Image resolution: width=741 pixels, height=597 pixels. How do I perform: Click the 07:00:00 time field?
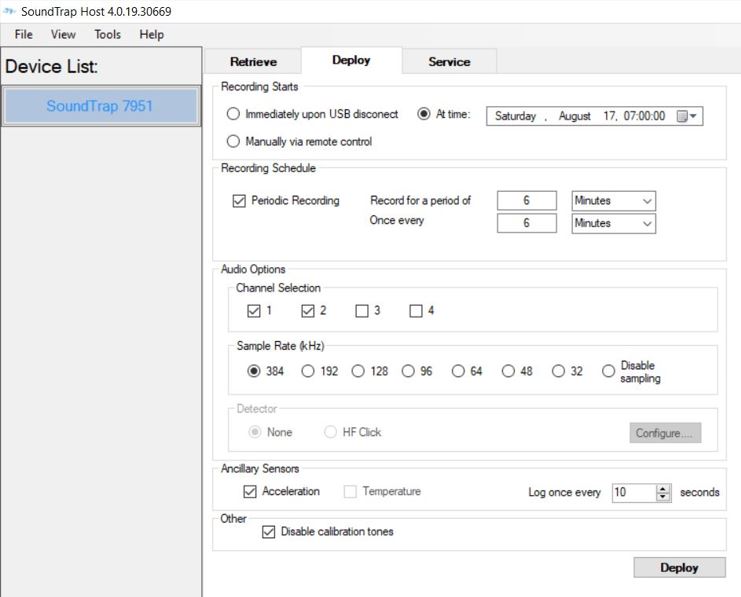point(644,116)
